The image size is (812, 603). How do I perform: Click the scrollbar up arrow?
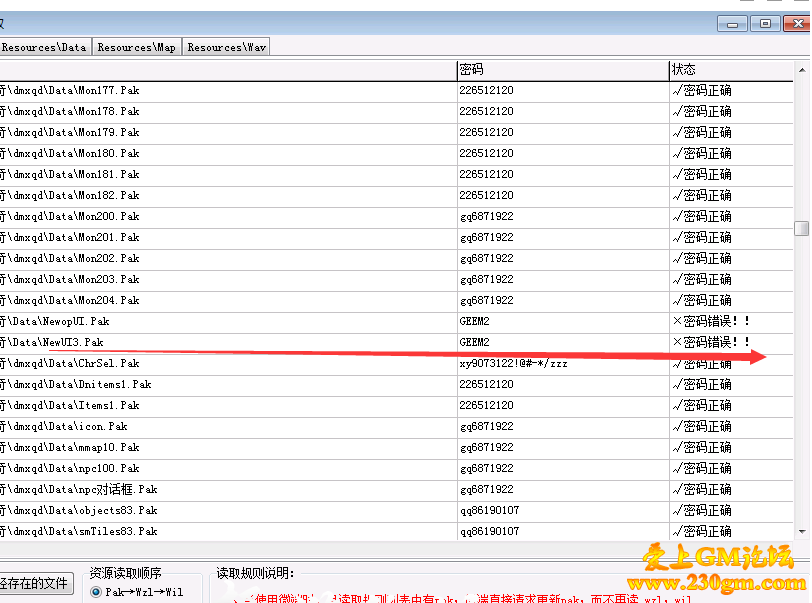pyautogui.click(x=802, y=69)
